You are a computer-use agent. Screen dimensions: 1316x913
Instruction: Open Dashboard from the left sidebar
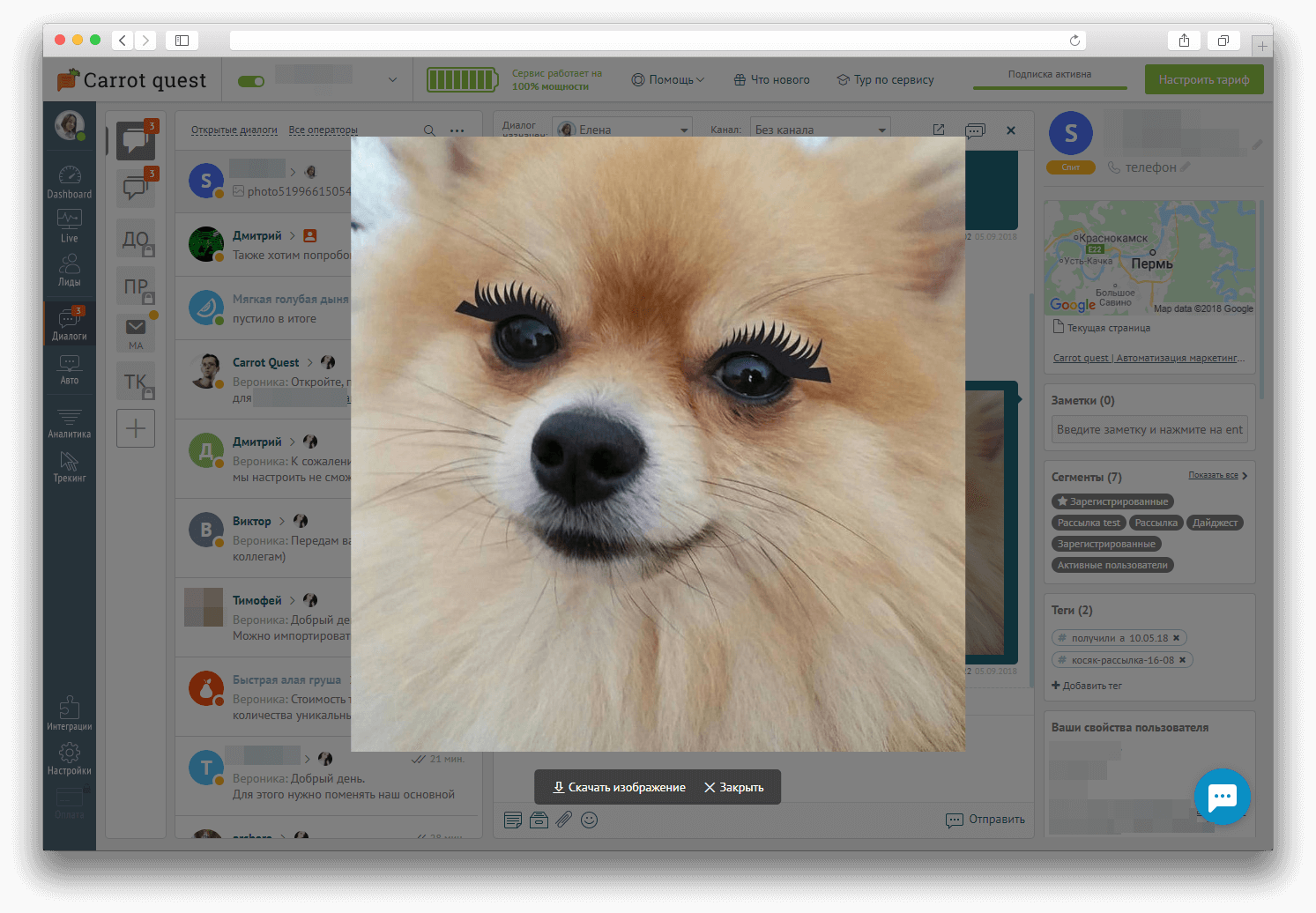point(69,182)
